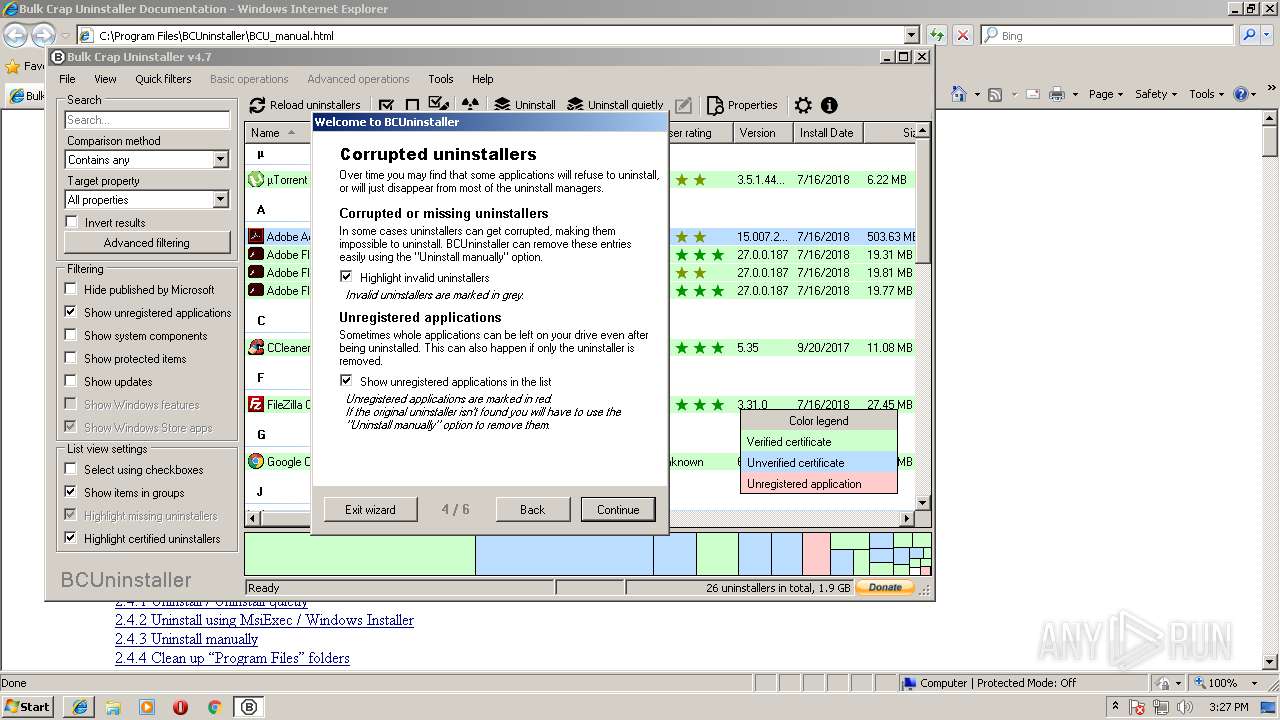Click Internet Explorer stop X icon
1280x720 pixels.
tap(963, 35)
